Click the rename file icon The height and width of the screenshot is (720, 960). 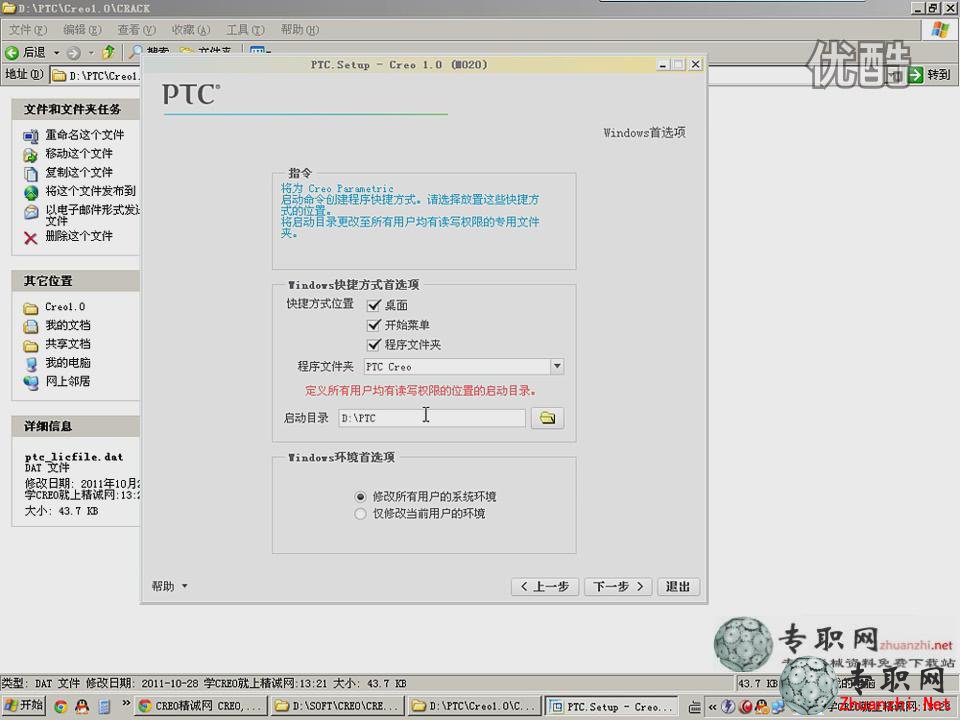pos(31,135)
